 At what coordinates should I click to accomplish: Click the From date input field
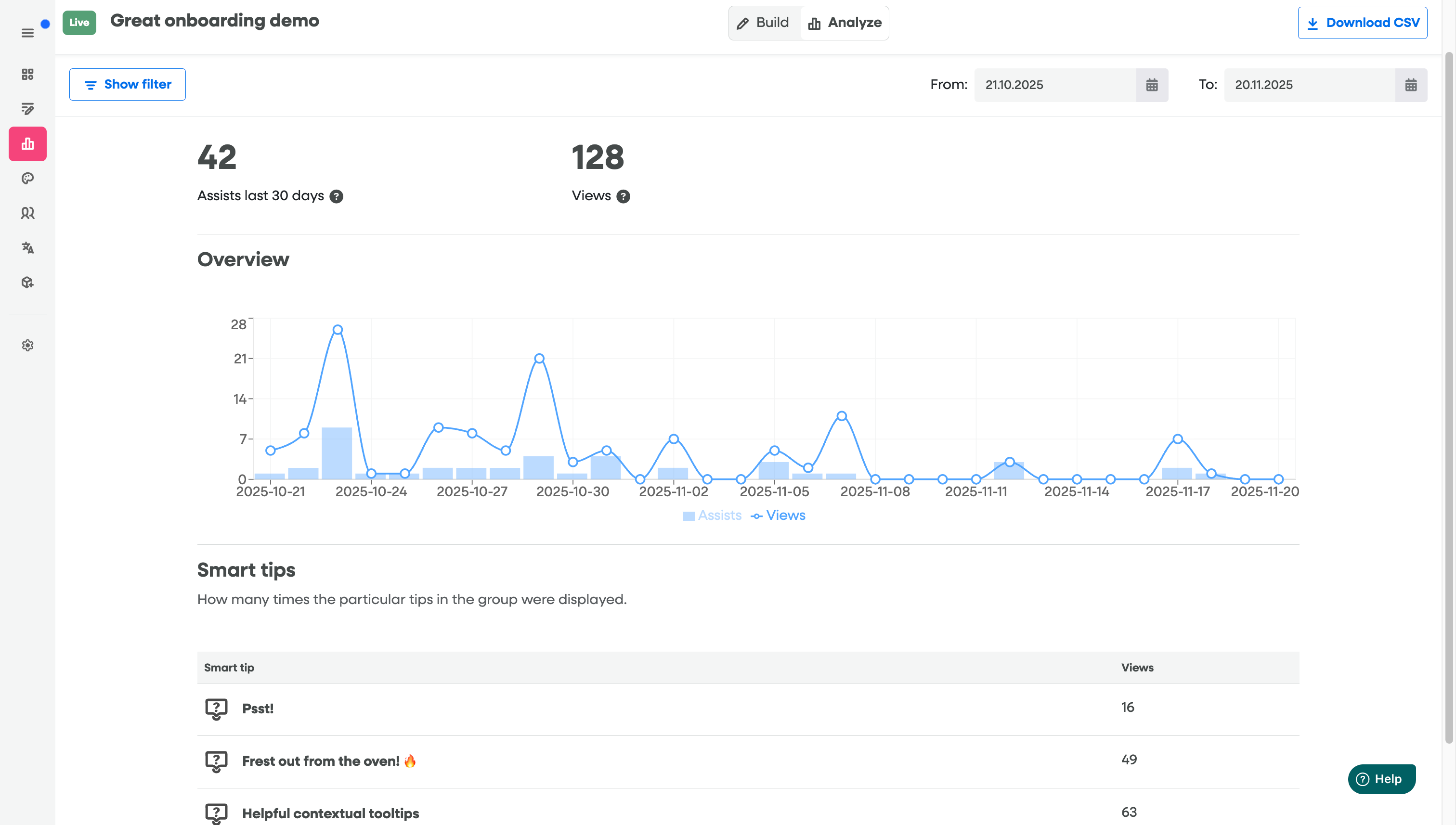click(1055, 85)
